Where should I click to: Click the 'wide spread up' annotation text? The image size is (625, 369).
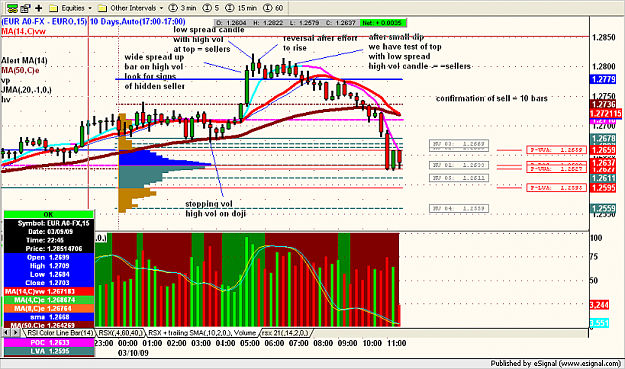tap(155, 57)
